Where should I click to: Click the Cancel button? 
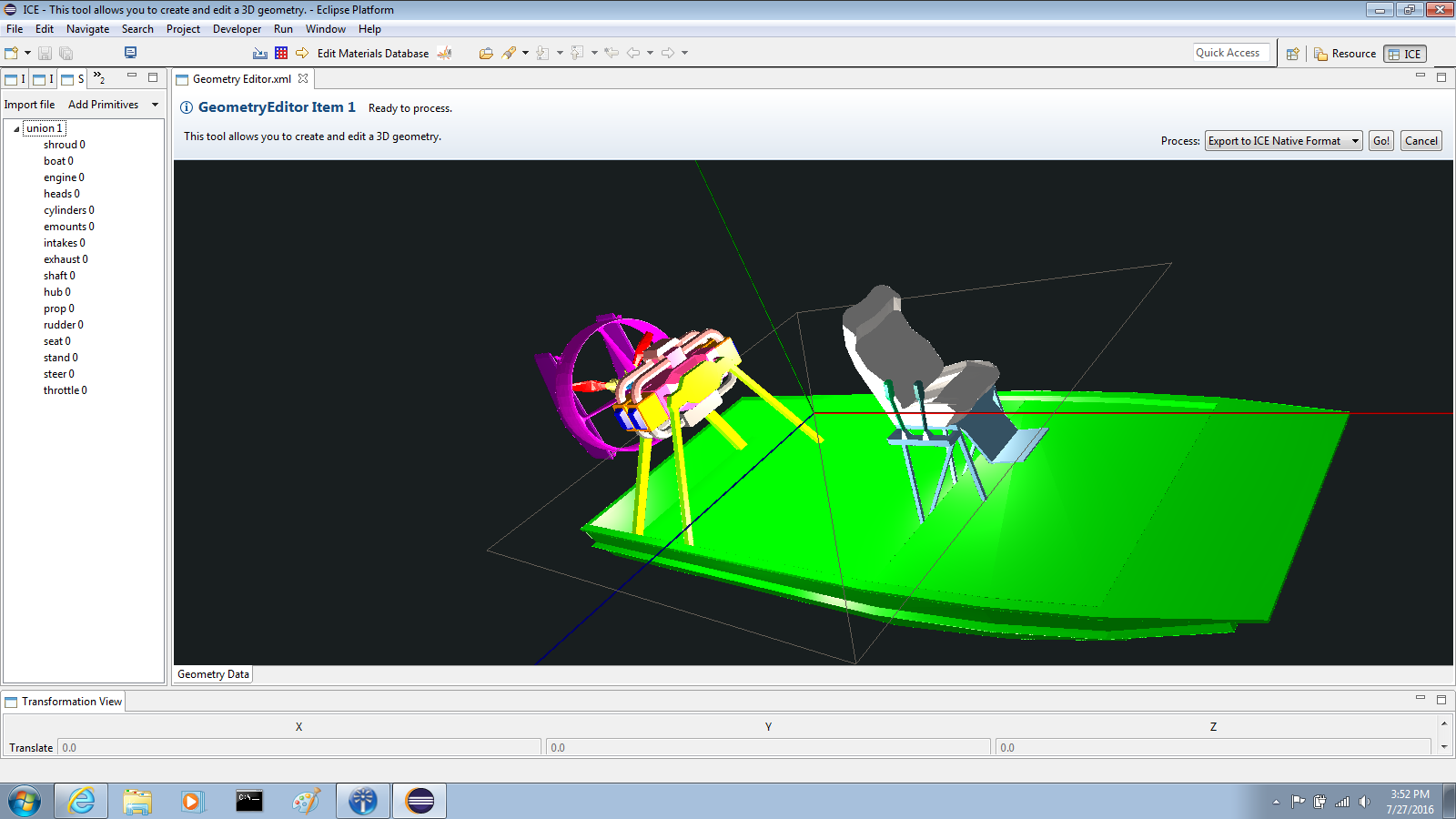tap(1421, 141)
